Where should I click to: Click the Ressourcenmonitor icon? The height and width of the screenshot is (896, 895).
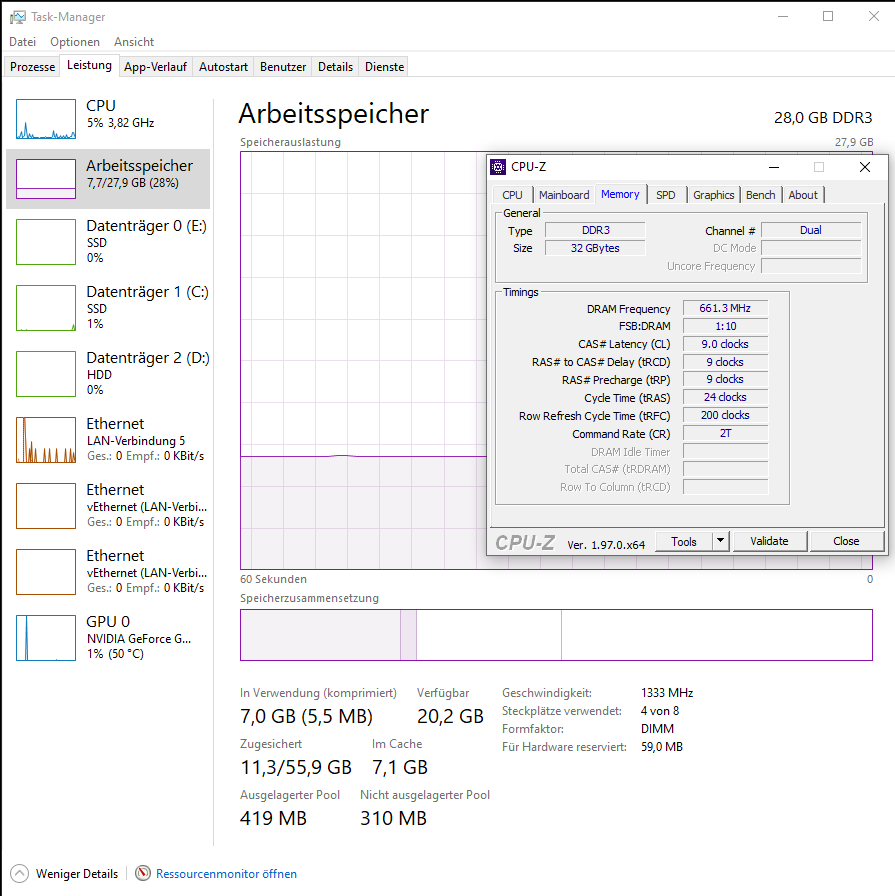pos(143,873)
